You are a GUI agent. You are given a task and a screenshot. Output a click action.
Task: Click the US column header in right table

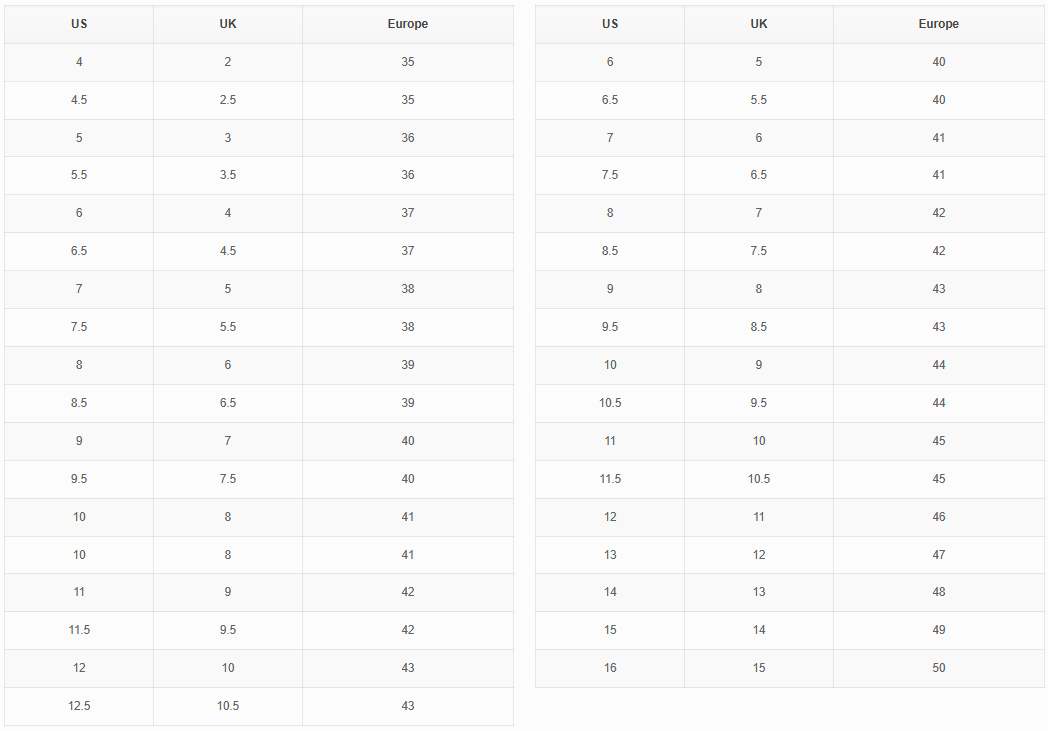pyautogui.click(x=610, y=24)
